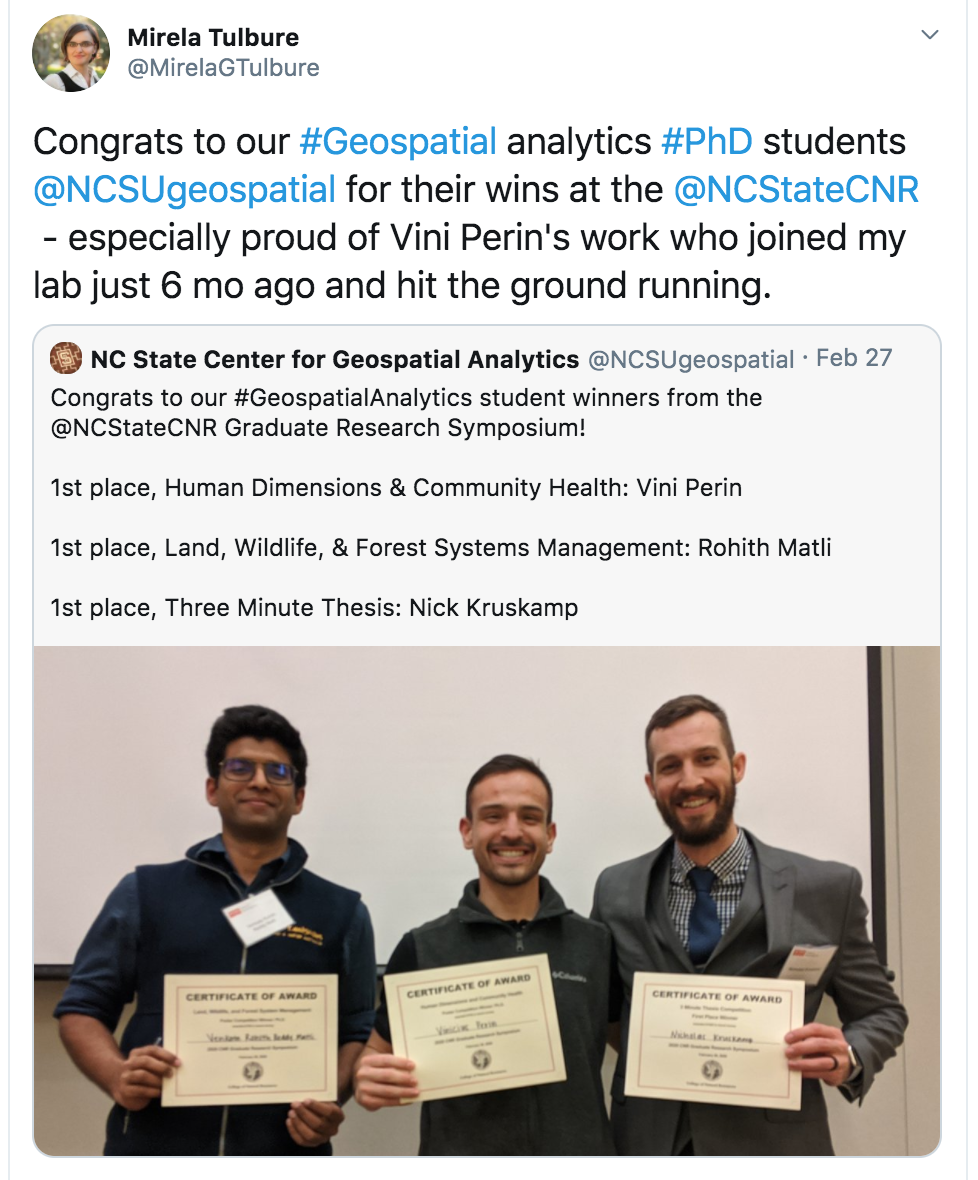The height and width of the screenshot is (1180, 978).
Task: Click the Mirela Tulbure display name
Action: coord(213,37)
